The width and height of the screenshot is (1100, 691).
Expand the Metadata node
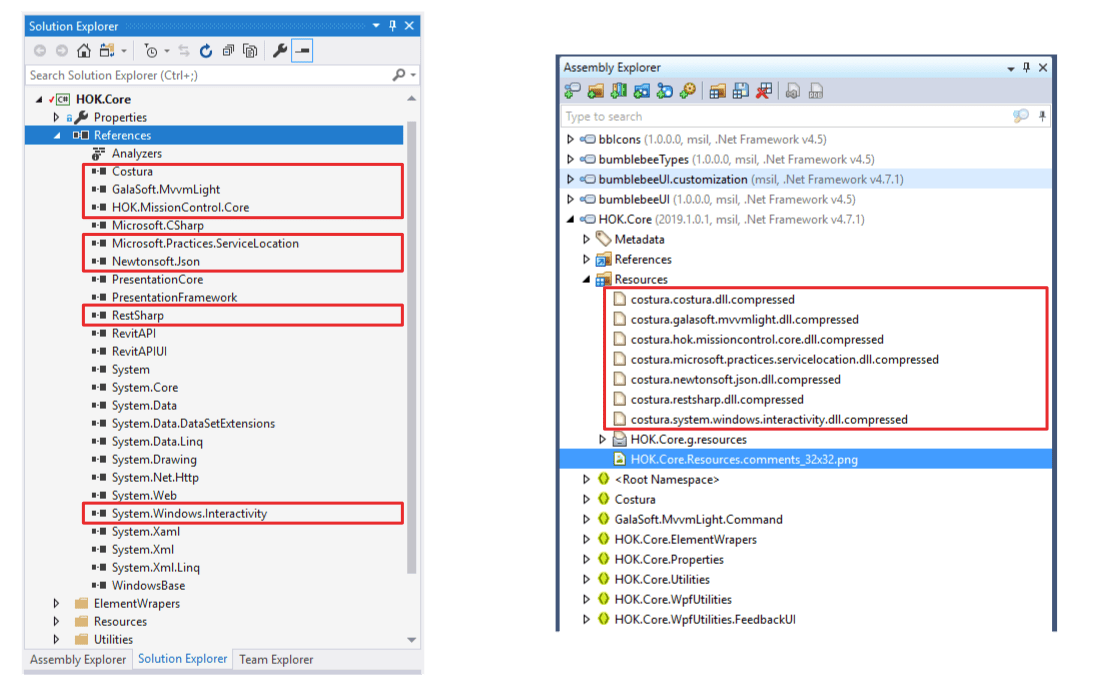pos(586,239)
